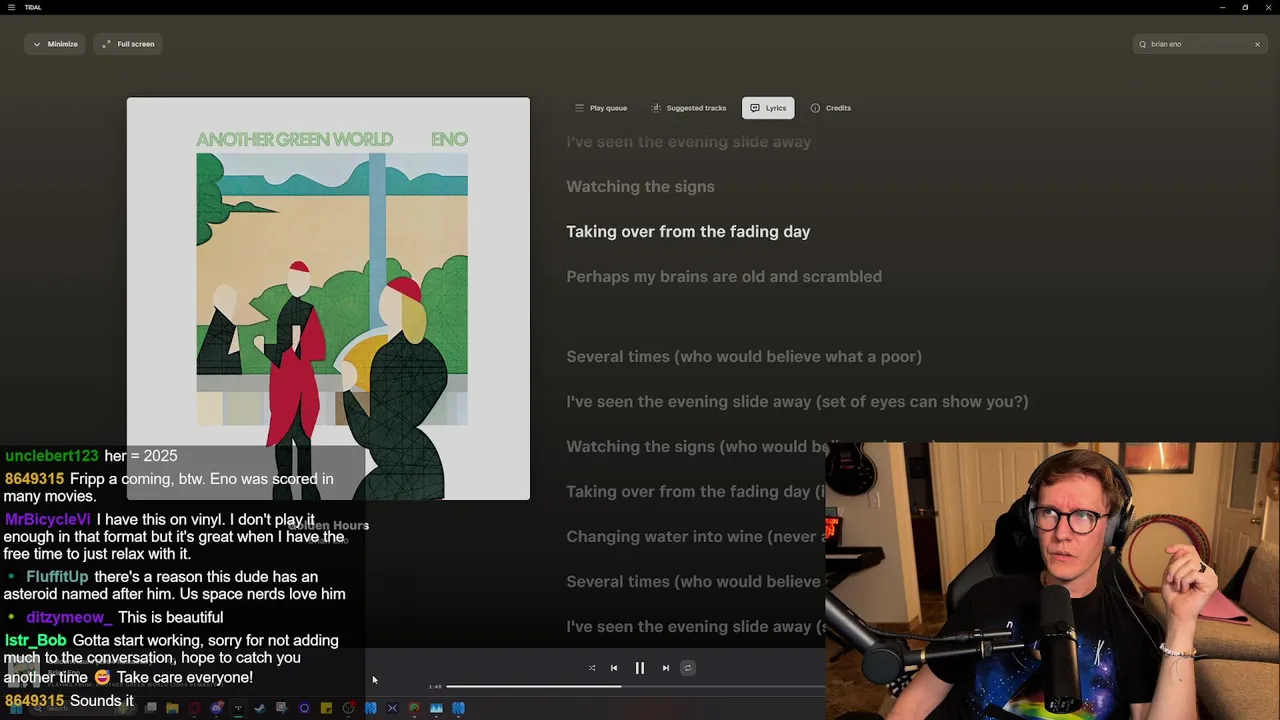Screen dimensions: 1280x720
Task: Clear the 'brian eno' search text
Action: coord(1257,44)
